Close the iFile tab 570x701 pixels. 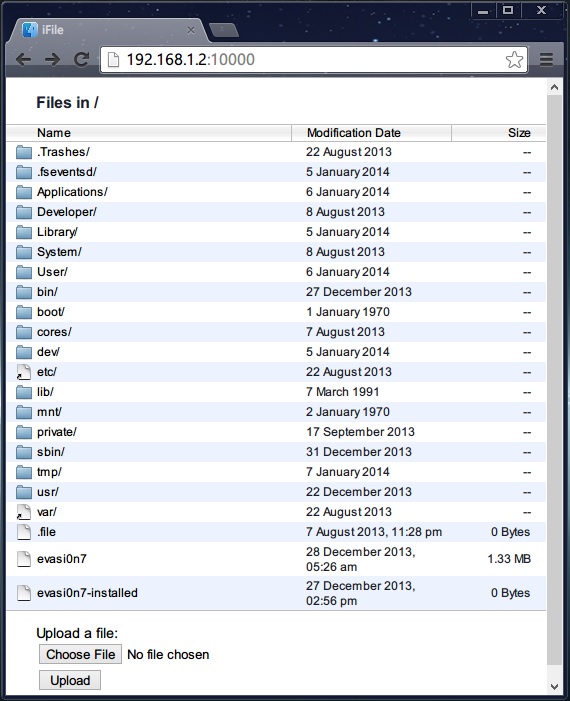click(191, 30)
